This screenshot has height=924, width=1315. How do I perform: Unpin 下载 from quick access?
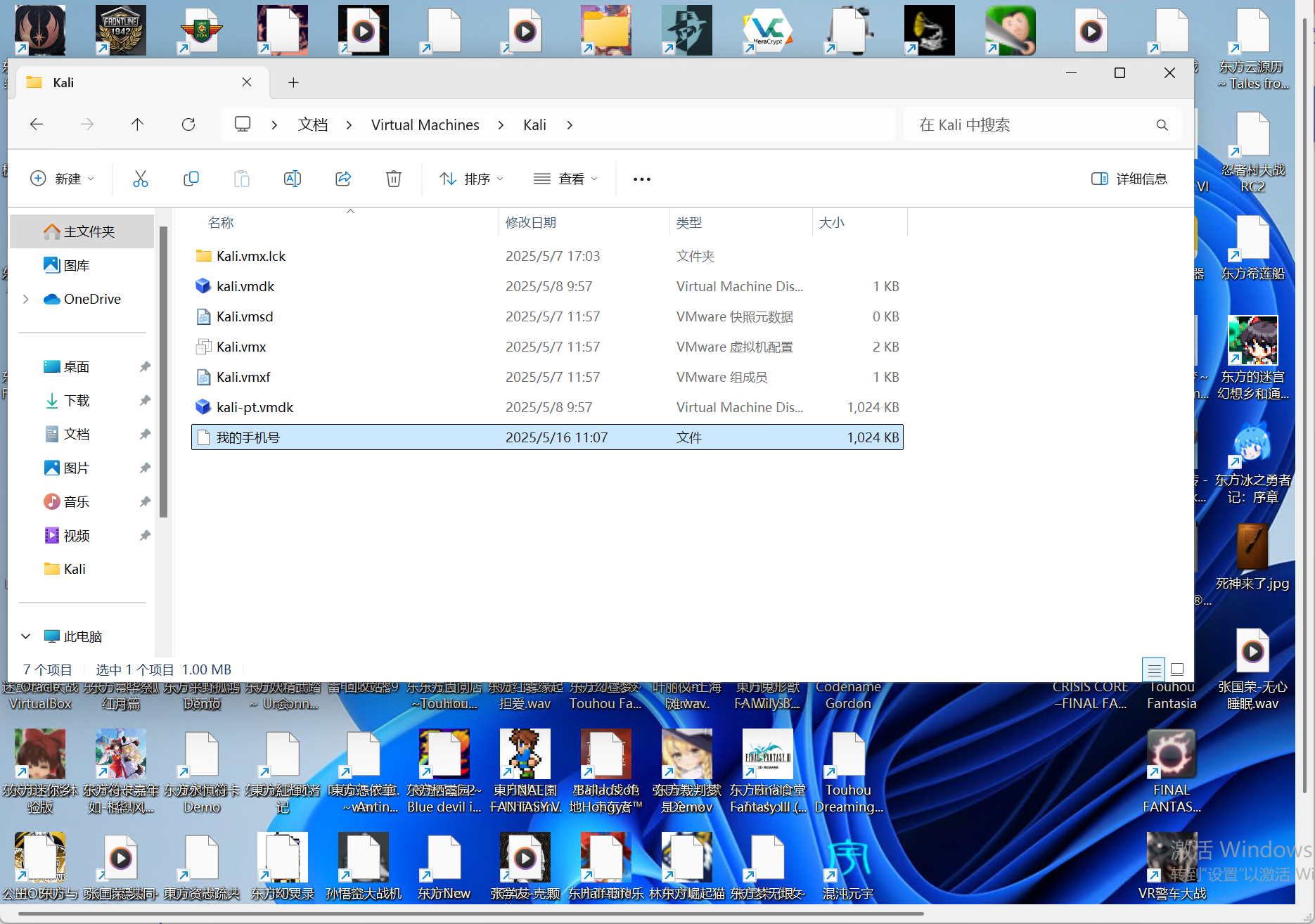145,400
